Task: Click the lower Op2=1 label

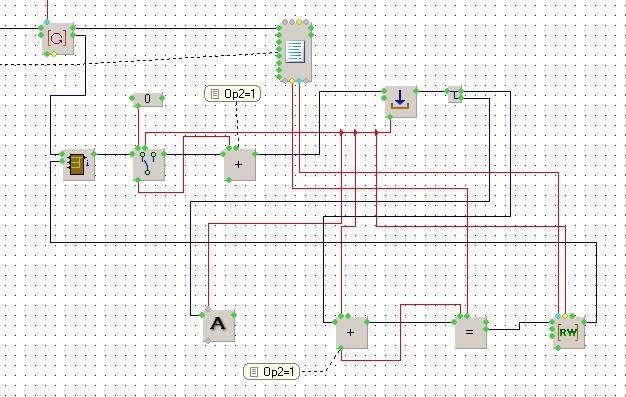Action: 271,372
